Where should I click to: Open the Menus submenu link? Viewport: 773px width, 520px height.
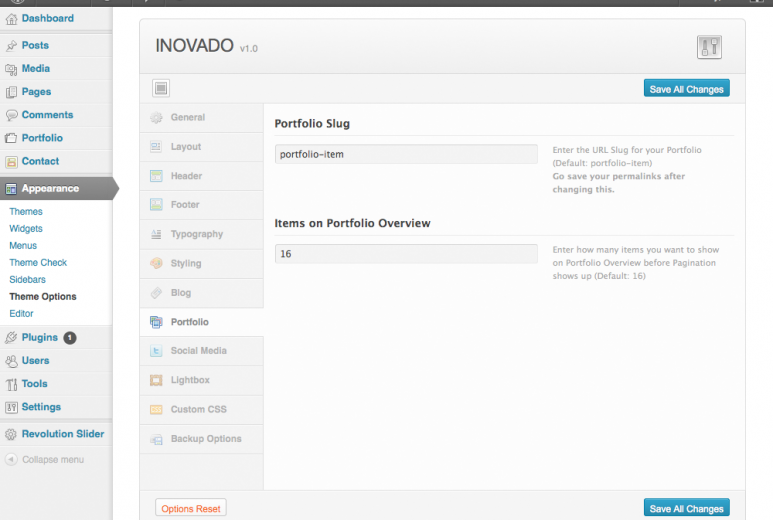(23, 245)
